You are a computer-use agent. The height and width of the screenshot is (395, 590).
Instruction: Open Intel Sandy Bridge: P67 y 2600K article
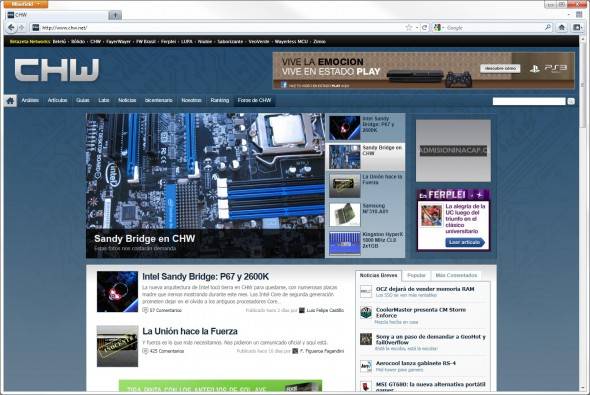click(x=205, y=276)
